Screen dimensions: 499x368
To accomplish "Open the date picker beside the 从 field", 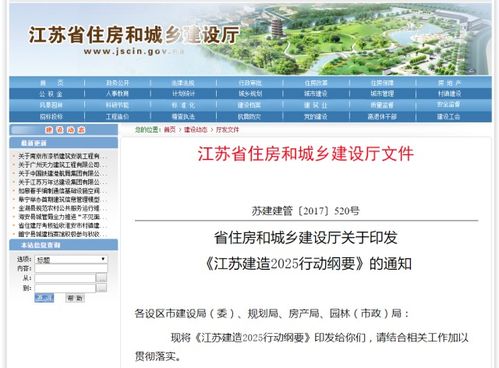I will pyautogui.click(x=101, y=278).
